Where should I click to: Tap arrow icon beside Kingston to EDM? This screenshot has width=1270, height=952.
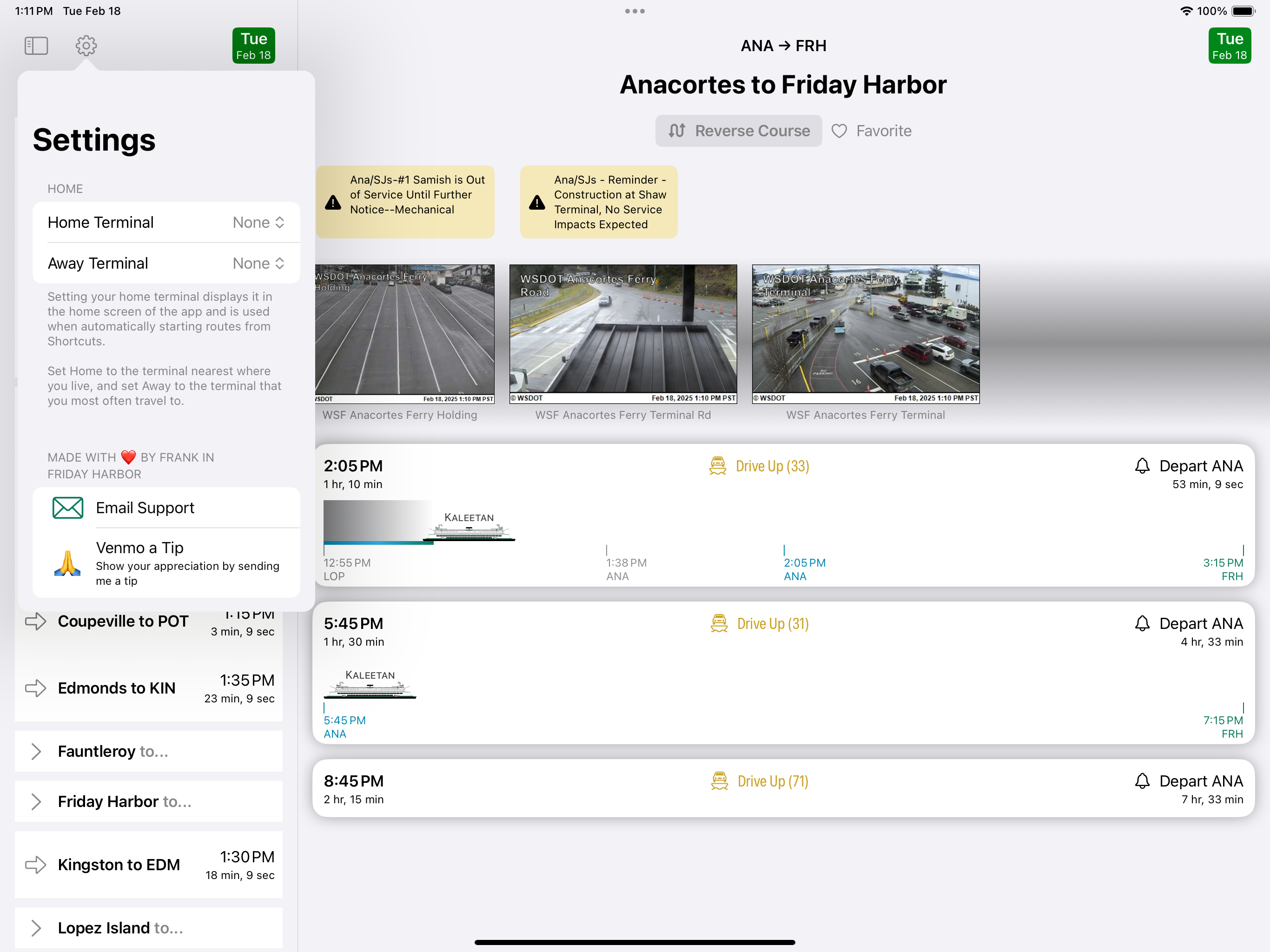(x=36, y=865)
